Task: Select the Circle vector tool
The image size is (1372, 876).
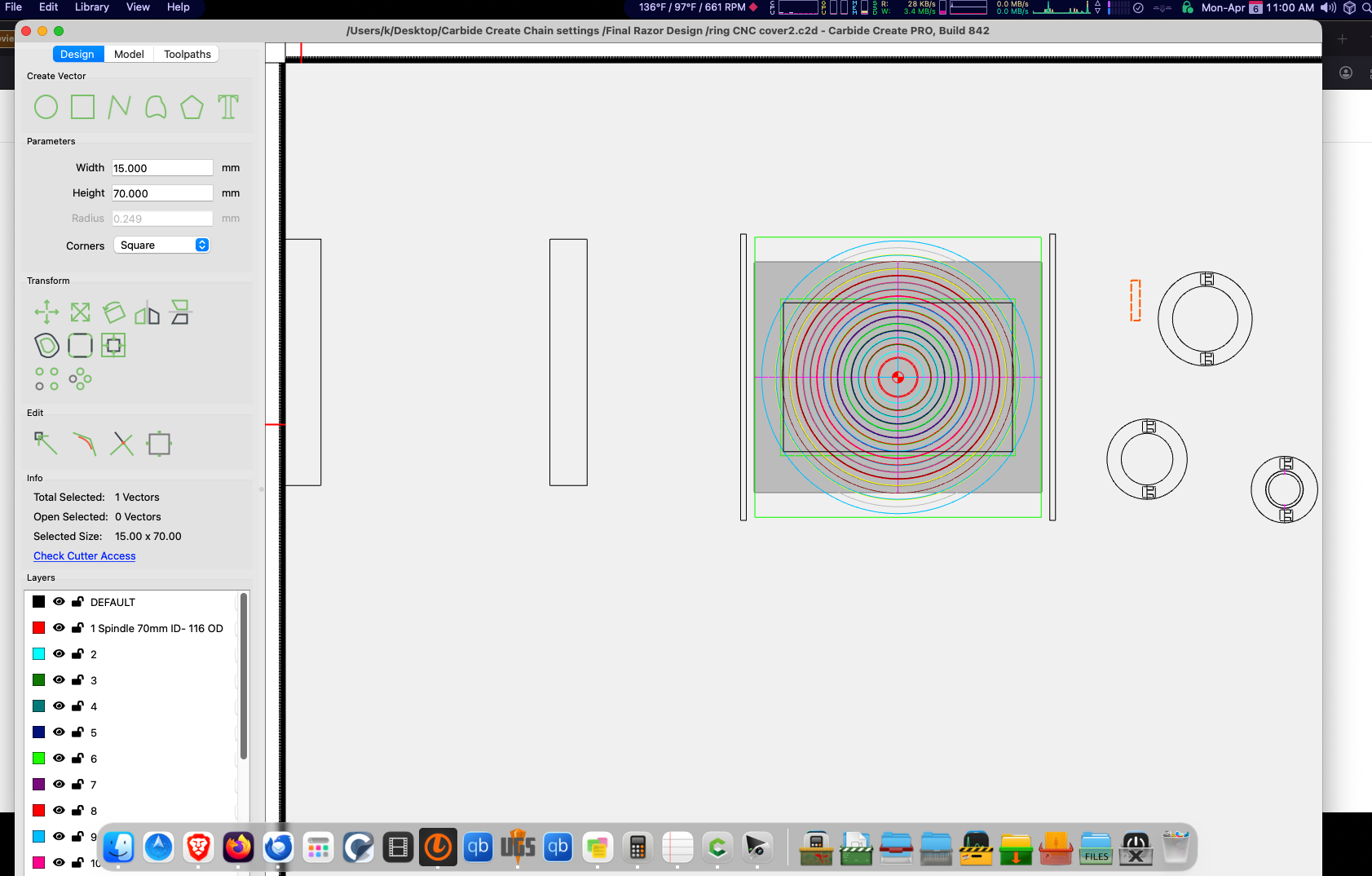Action: [46, 107]
